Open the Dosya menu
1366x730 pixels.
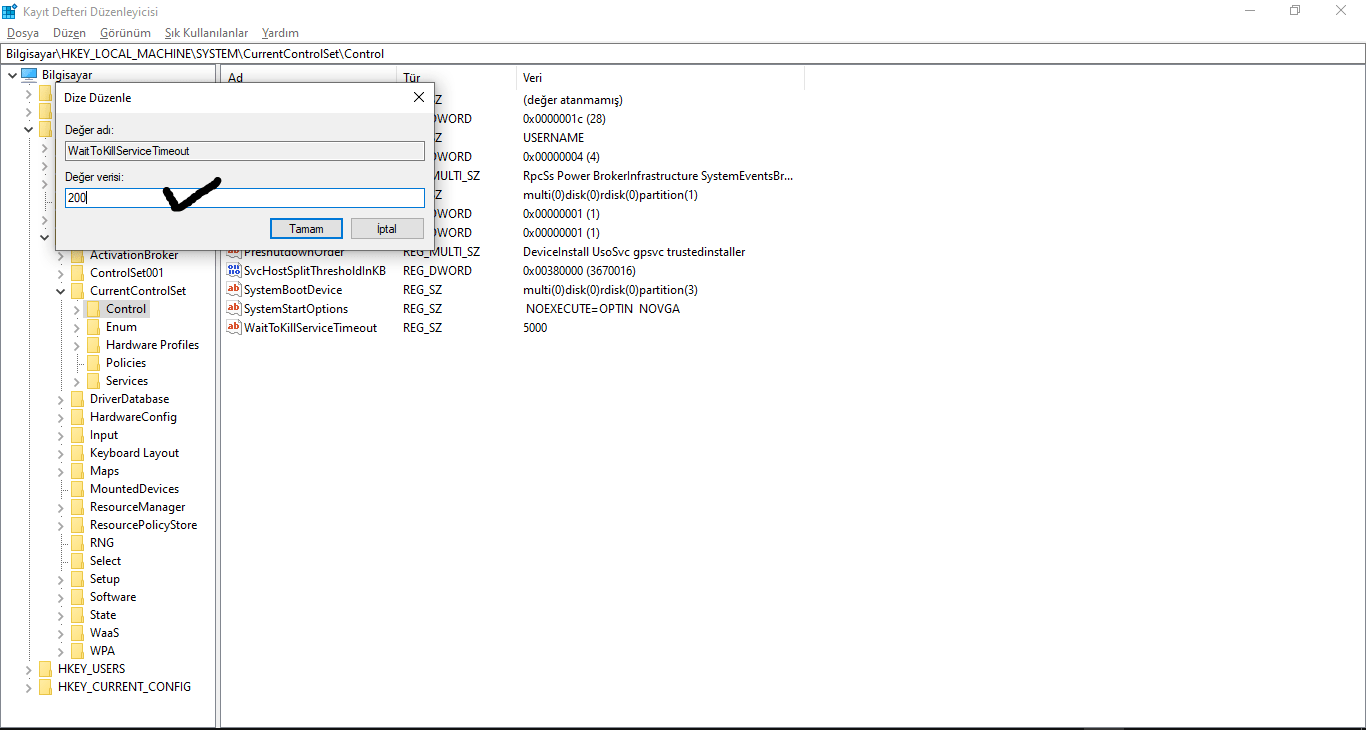[23, 33]
